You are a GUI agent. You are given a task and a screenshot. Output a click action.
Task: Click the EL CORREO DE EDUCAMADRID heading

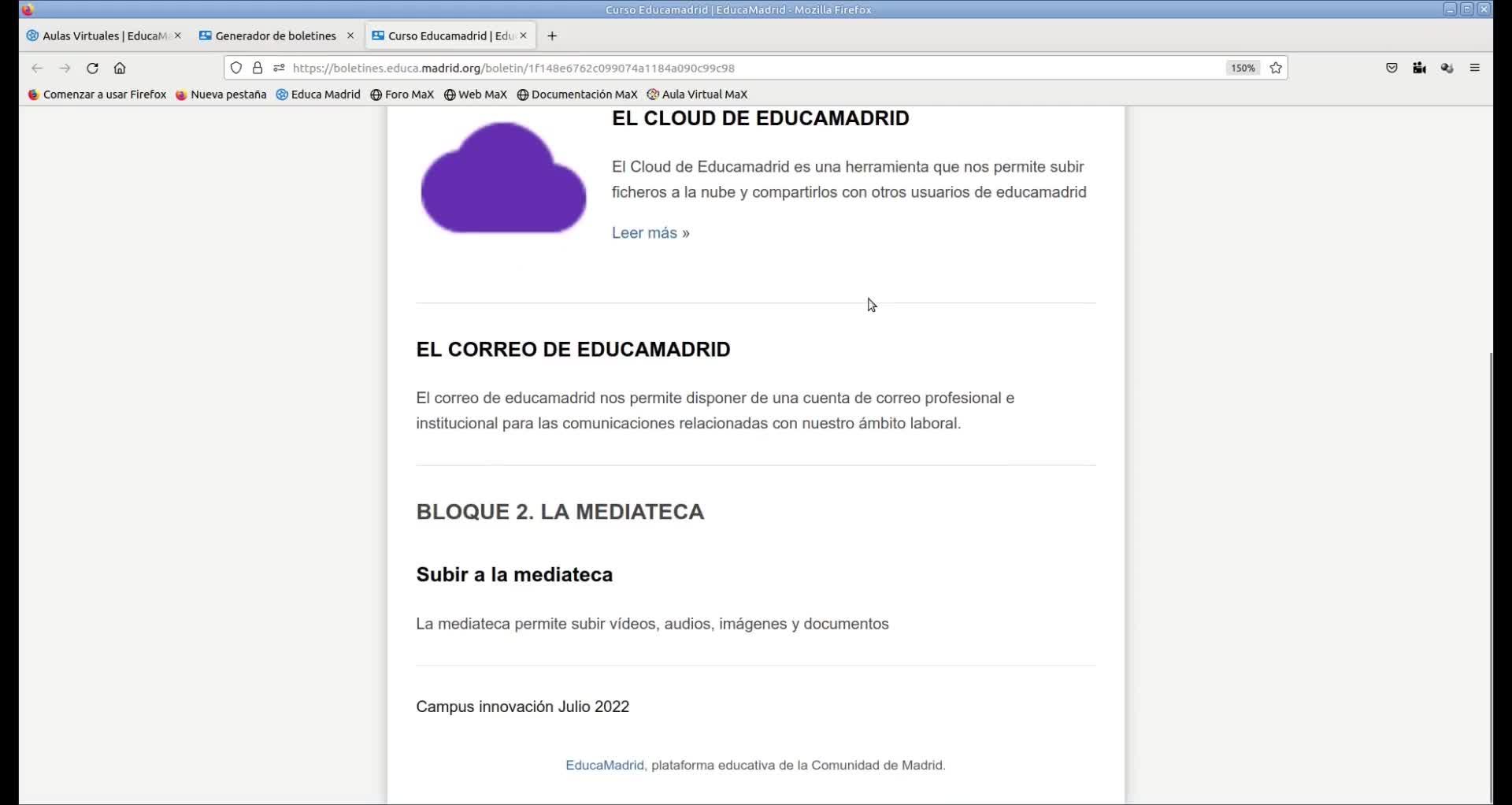click(573, 350)
